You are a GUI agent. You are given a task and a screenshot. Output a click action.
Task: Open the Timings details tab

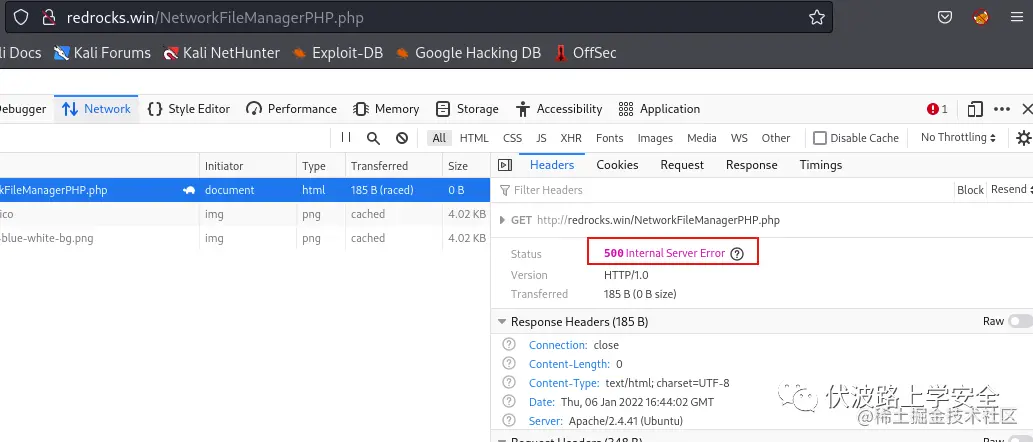[821, 165]
